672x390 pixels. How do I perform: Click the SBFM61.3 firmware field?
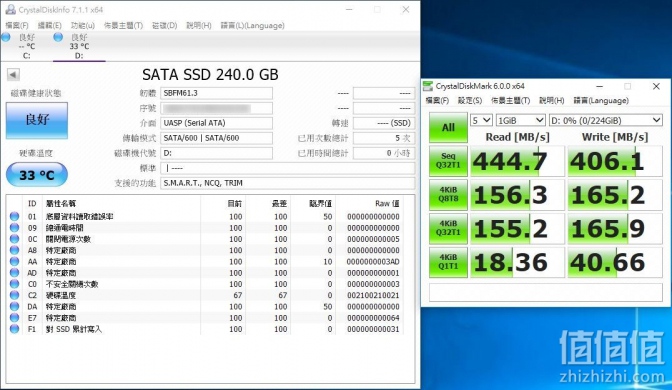tap(216, 93)
